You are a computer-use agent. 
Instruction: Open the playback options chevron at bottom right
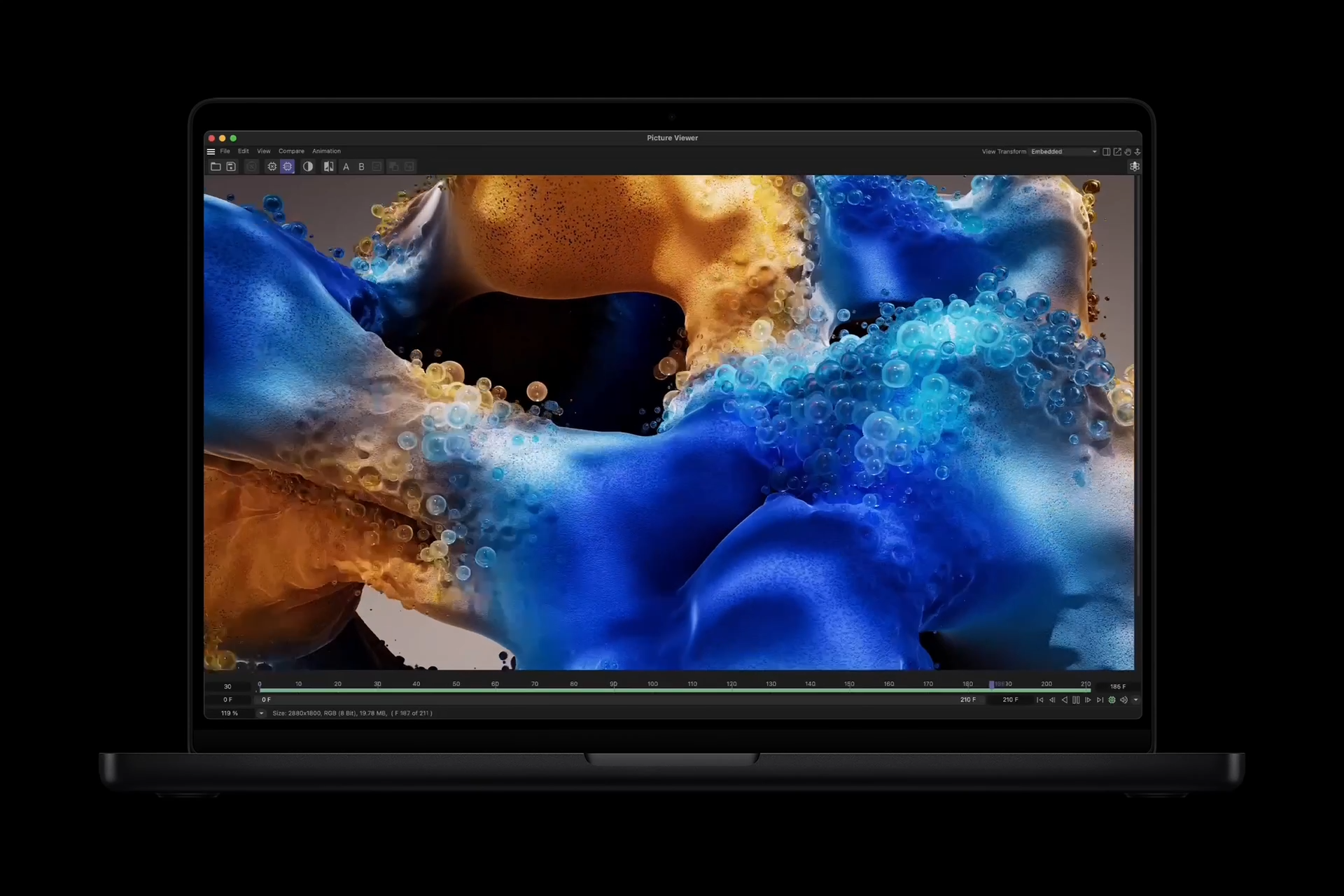pos(1135,700)
